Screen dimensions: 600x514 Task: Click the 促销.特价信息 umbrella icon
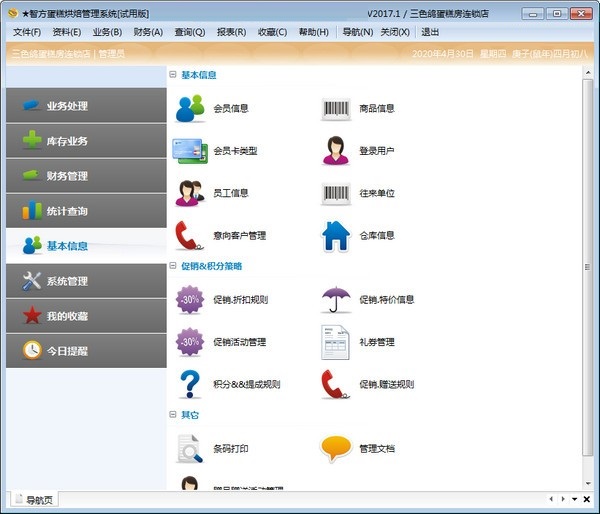coord(336,299)
